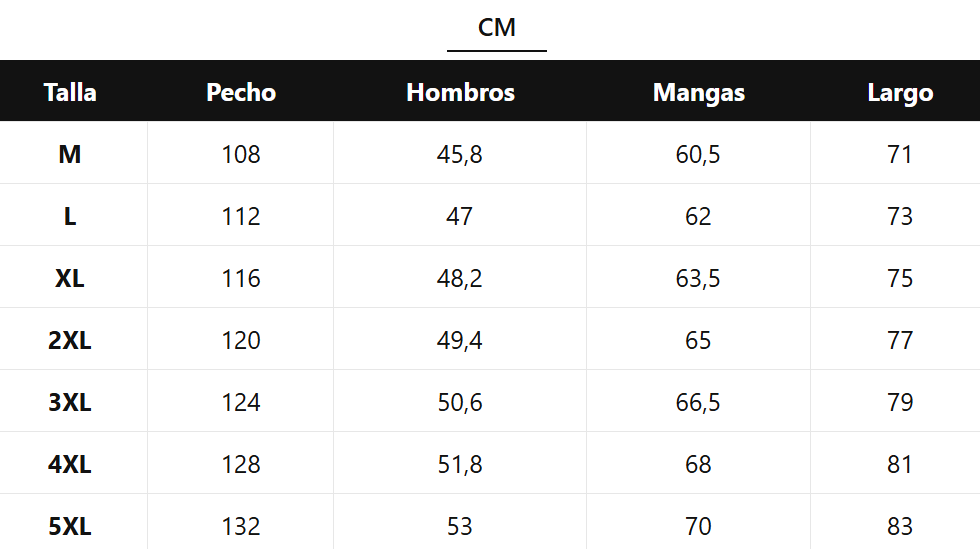Click the 83 length value for 5XL

pyautogui.click(x=900, y=527)
